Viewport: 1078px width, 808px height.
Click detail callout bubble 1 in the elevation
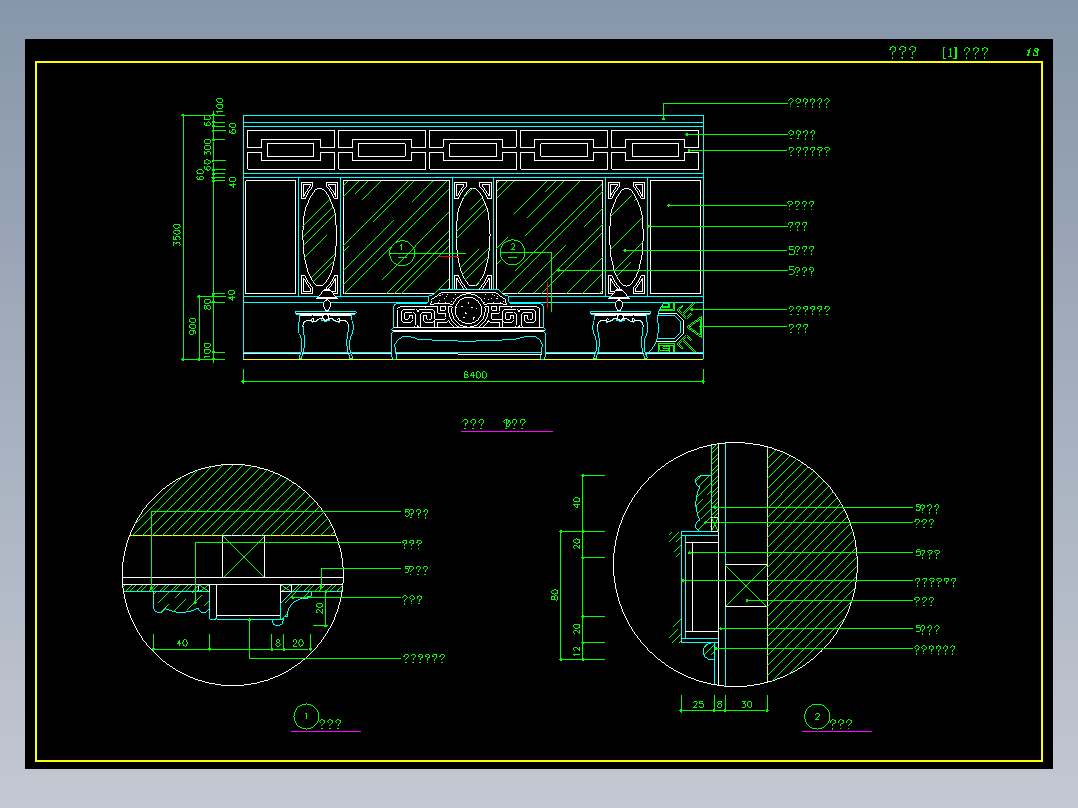402,252
